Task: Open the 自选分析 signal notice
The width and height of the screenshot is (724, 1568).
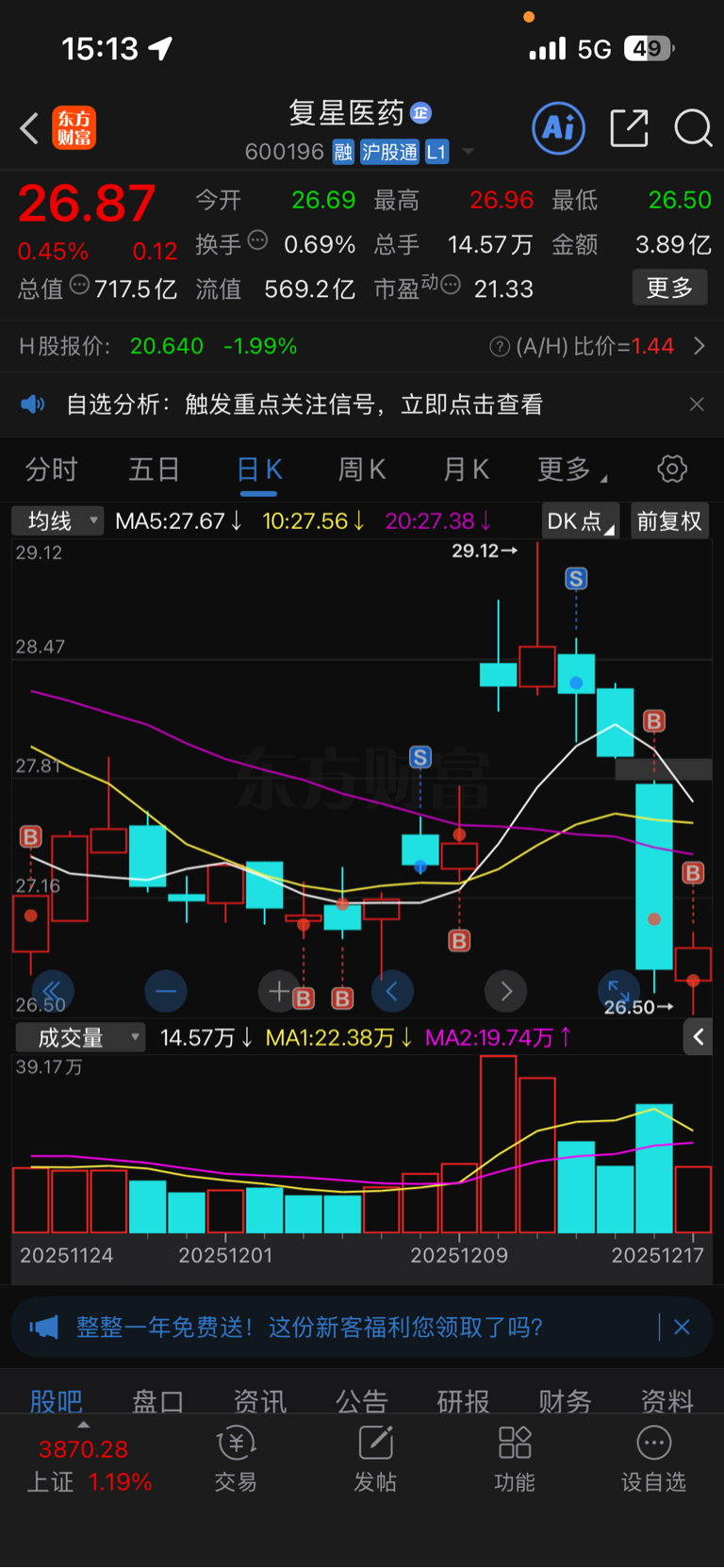Action: (x=362, y=404)
